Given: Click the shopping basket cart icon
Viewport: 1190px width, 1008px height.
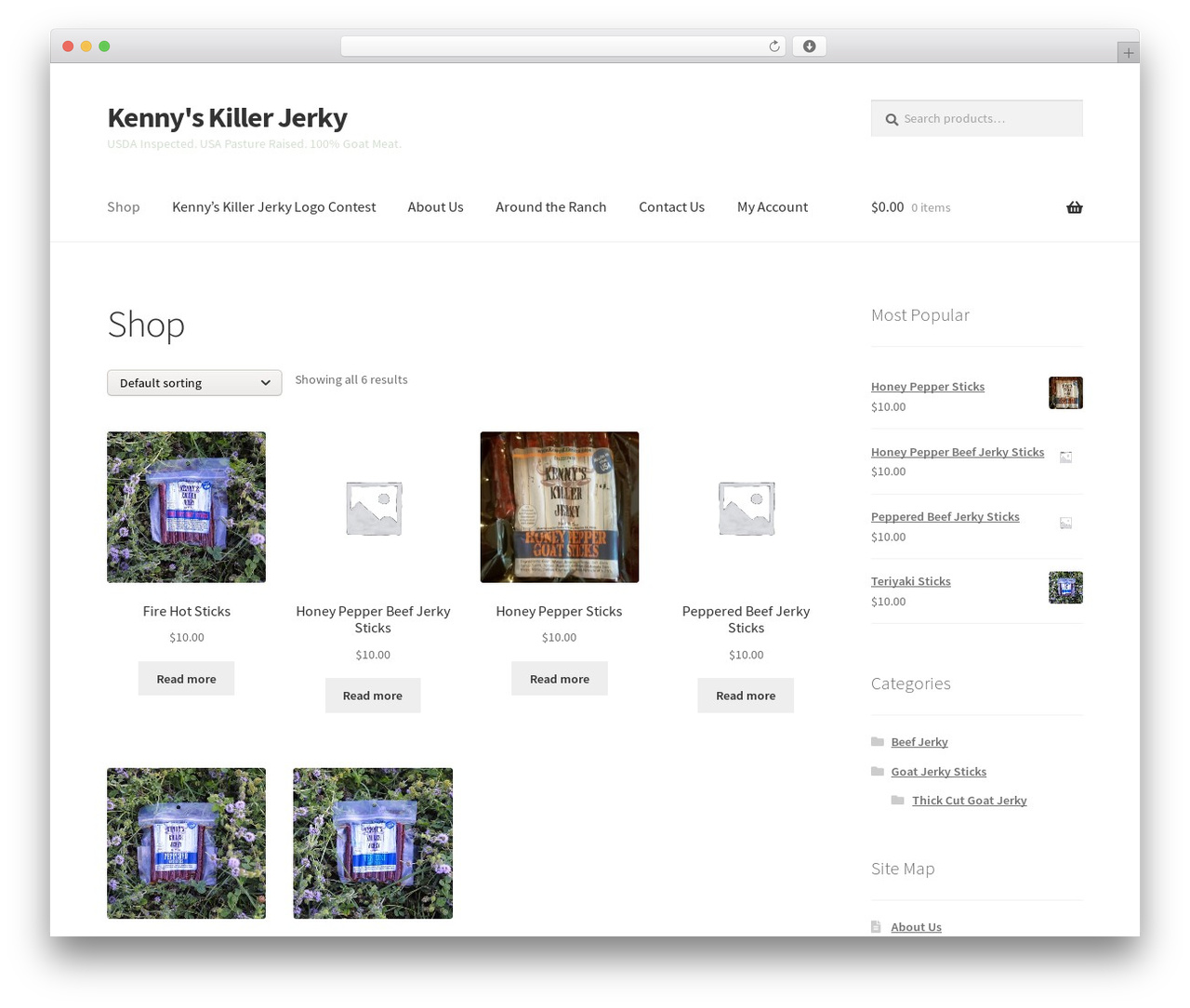Looking at the screenshot, I should [x=1074, y=207].
